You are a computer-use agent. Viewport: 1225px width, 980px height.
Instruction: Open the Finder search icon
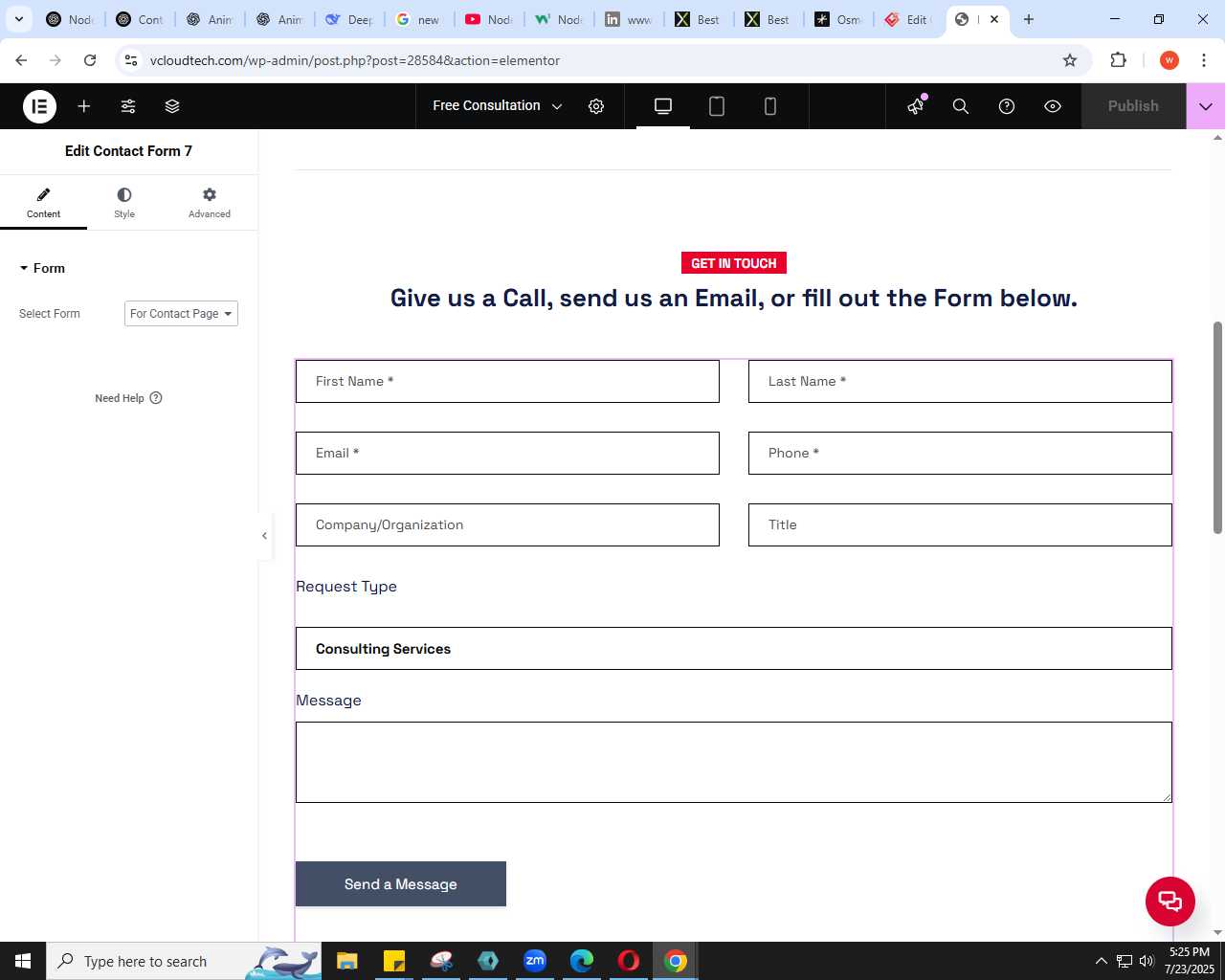(x=961, y=106)
